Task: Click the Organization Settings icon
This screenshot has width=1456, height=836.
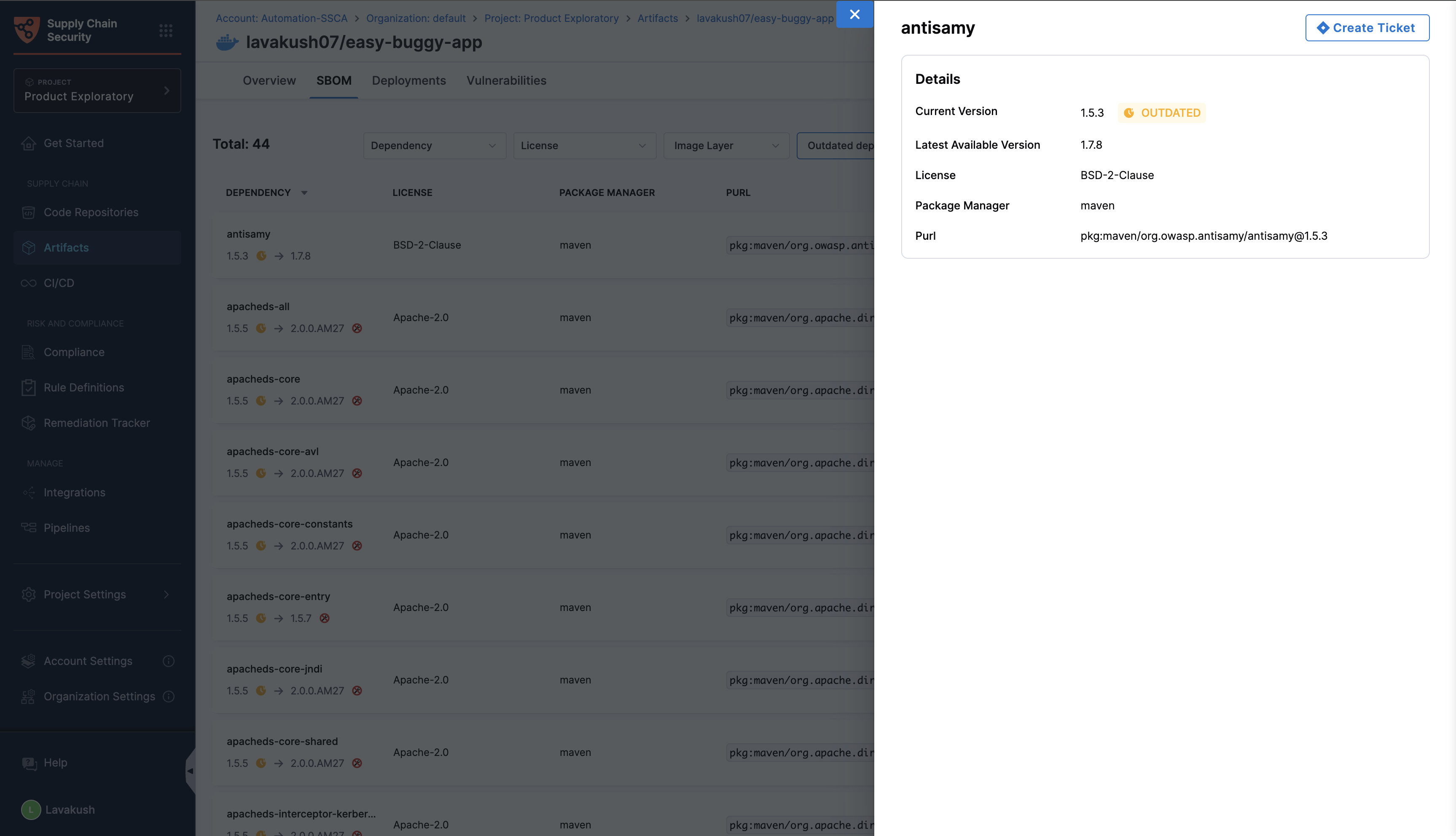Action: 29,697
